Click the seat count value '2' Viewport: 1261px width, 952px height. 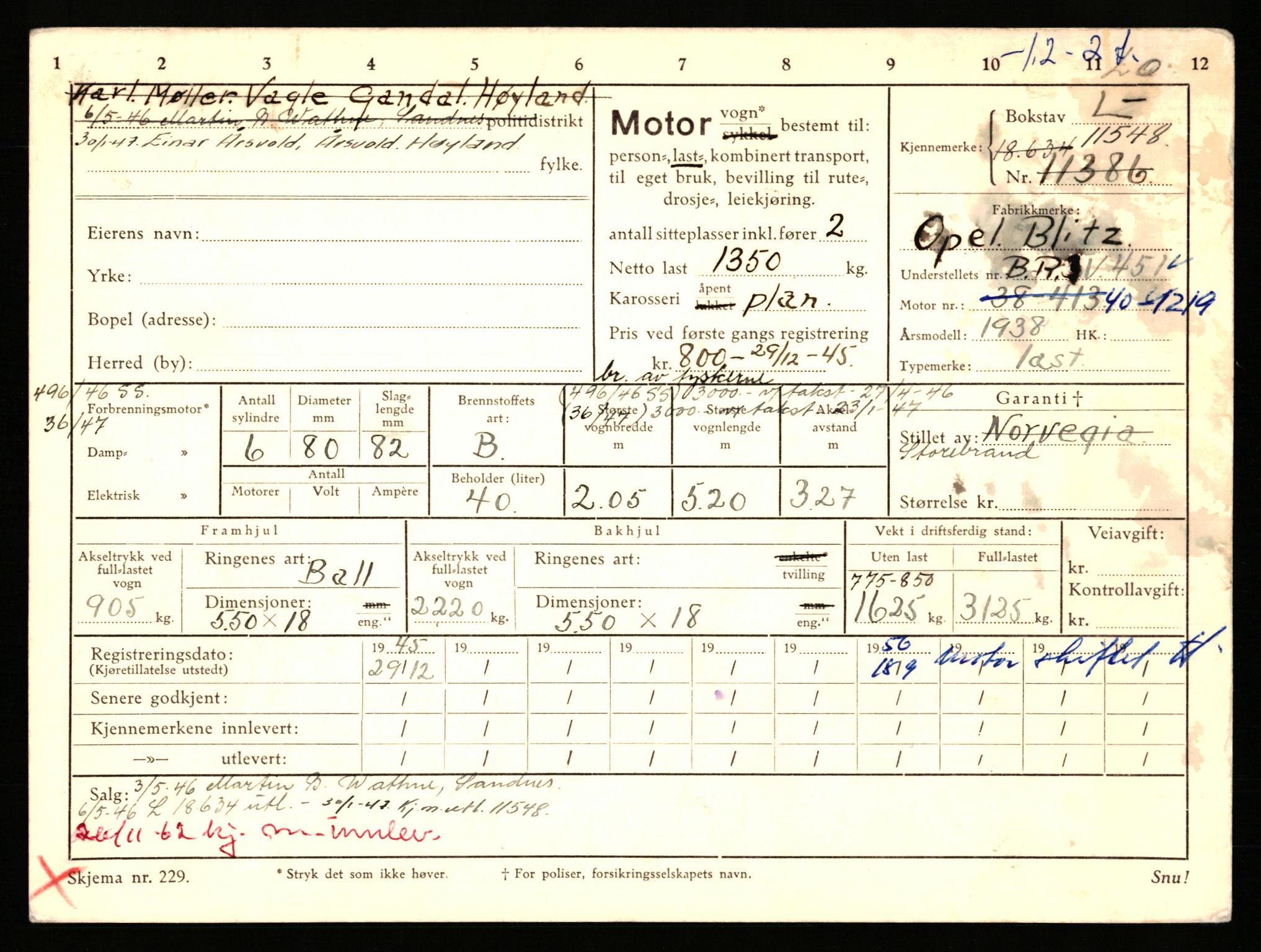tap(835, 227)
